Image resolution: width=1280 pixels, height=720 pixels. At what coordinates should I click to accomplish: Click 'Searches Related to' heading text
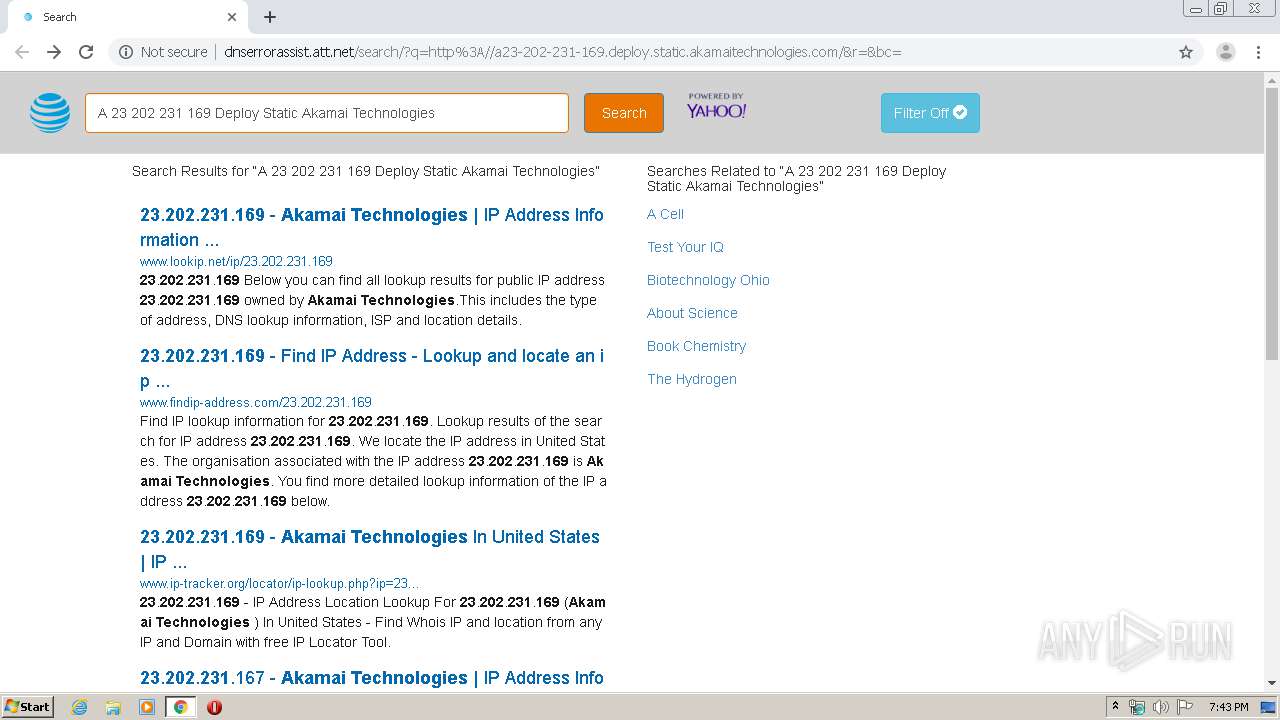click(x=796, y=178)
